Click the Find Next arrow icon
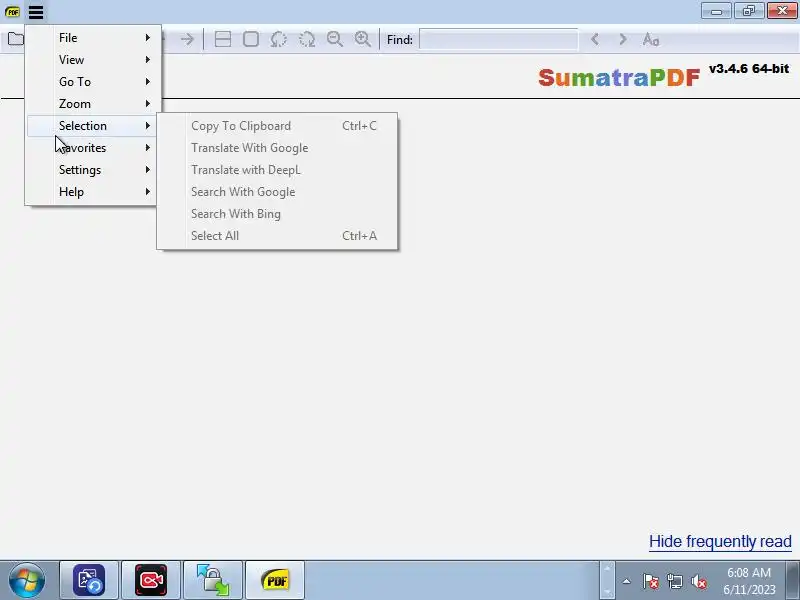The image size is (800, 600). pos(622,39)
